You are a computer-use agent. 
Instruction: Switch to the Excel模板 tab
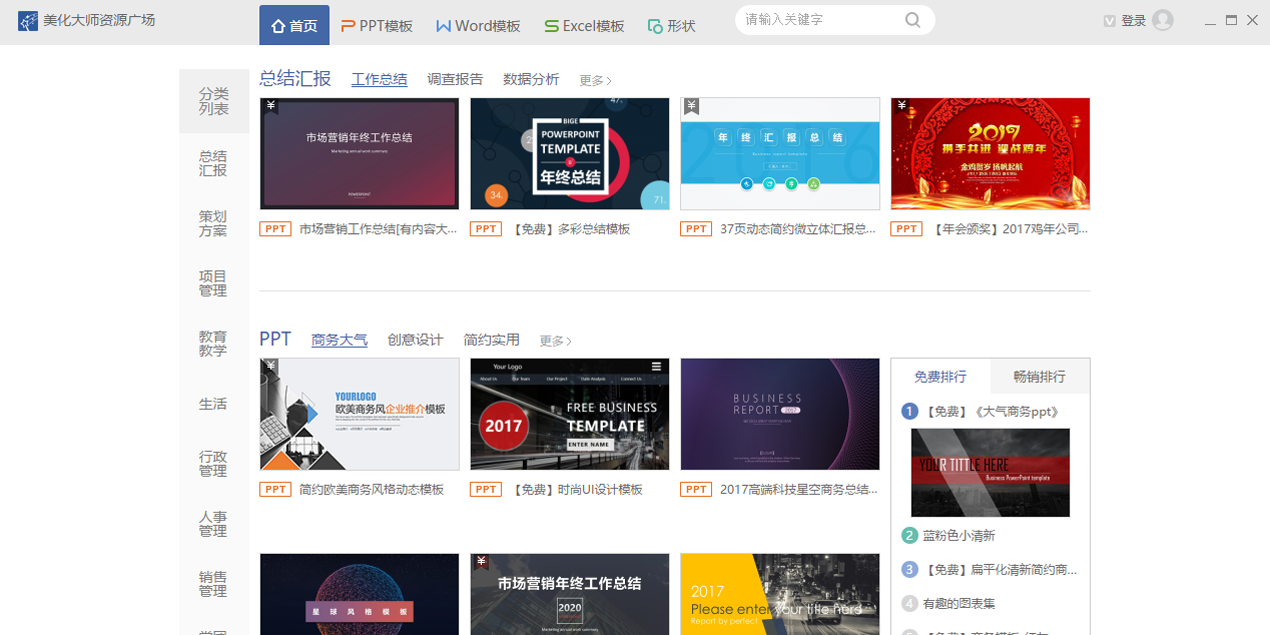[584, 26]
